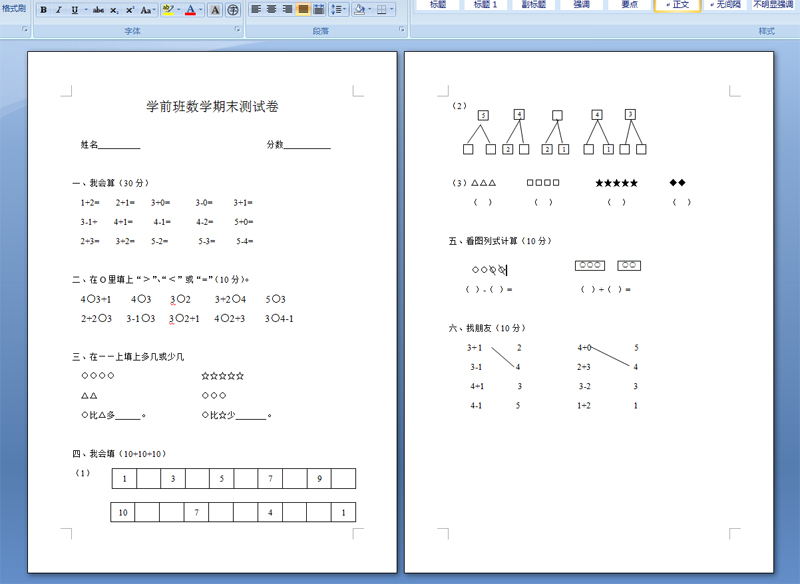Click the enclosed character (字) icon
800x584 pixels.
click(233, 10)
